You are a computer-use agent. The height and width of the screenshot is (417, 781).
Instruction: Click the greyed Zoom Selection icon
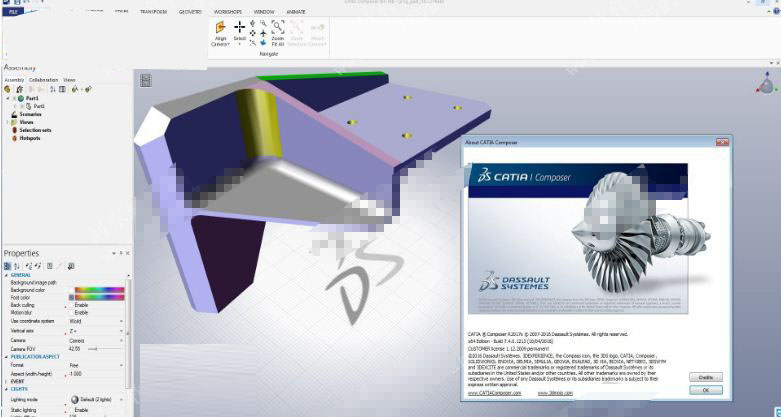tap(296, 27)
